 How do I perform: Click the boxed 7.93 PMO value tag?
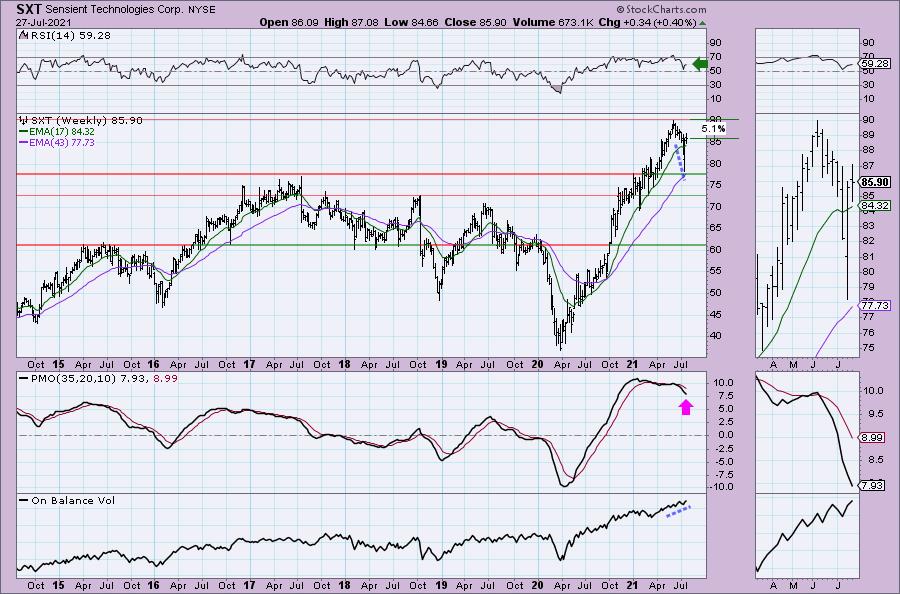coord(872,486)
